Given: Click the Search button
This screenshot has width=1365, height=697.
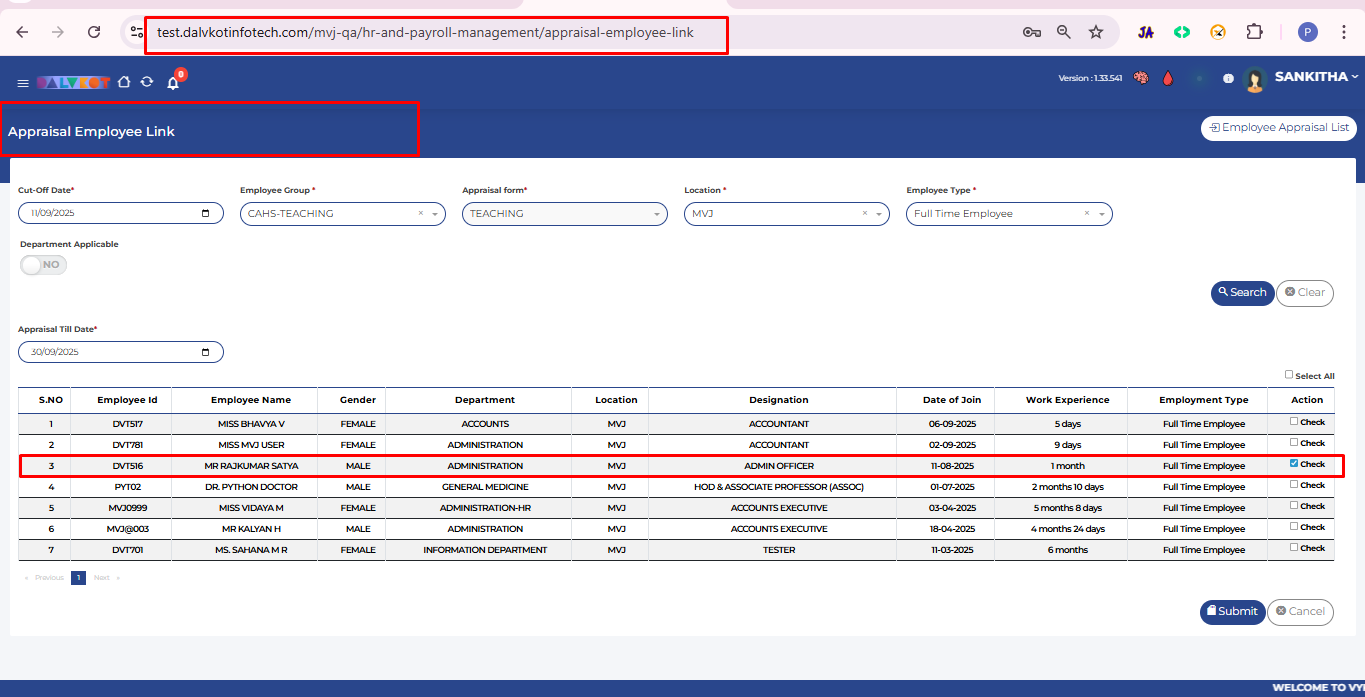Looking at the screenshot, I should point(1242,293).
